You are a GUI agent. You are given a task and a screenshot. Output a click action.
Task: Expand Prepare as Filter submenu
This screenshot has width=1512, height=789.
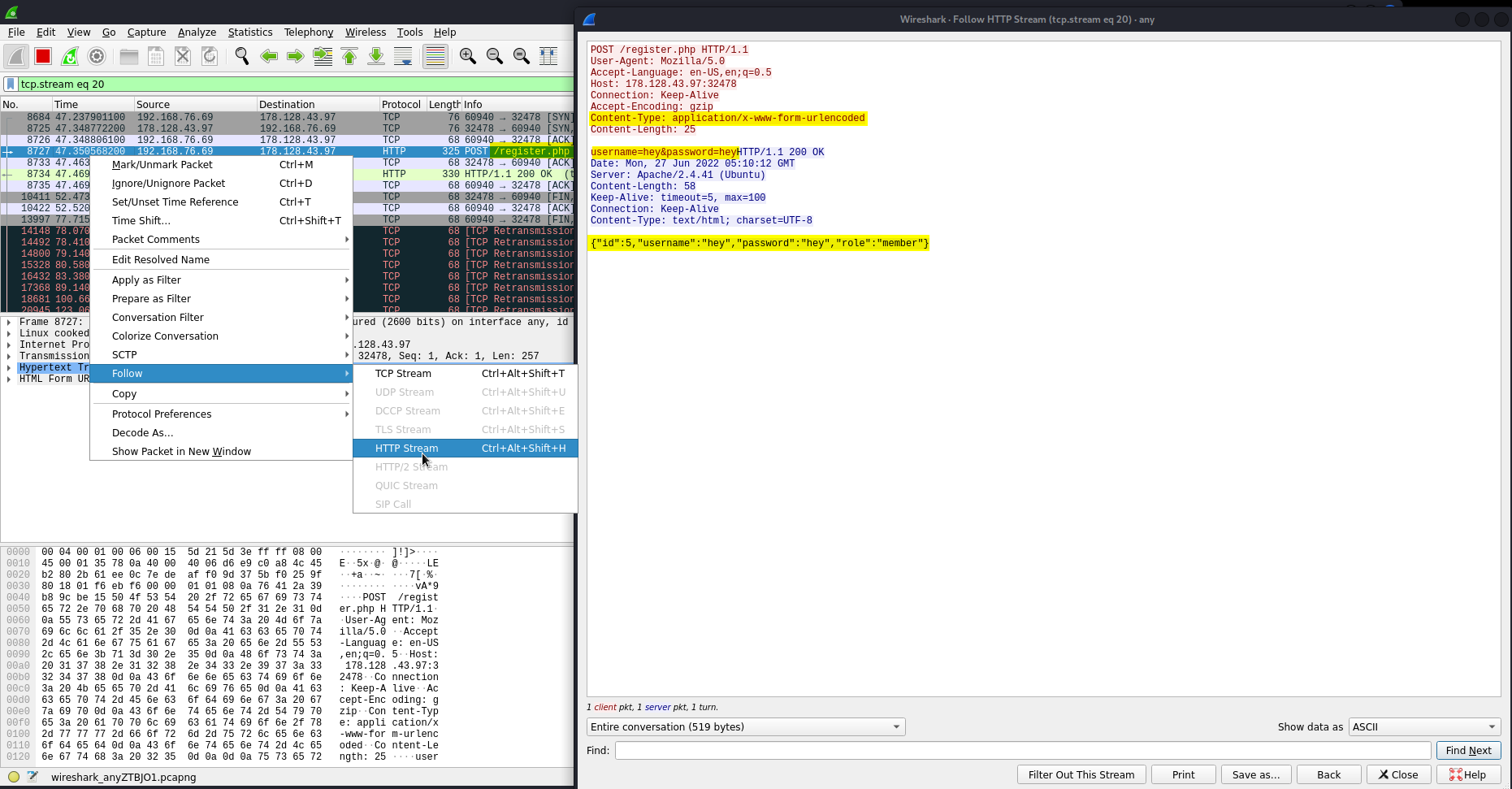[x=221, y=298]
